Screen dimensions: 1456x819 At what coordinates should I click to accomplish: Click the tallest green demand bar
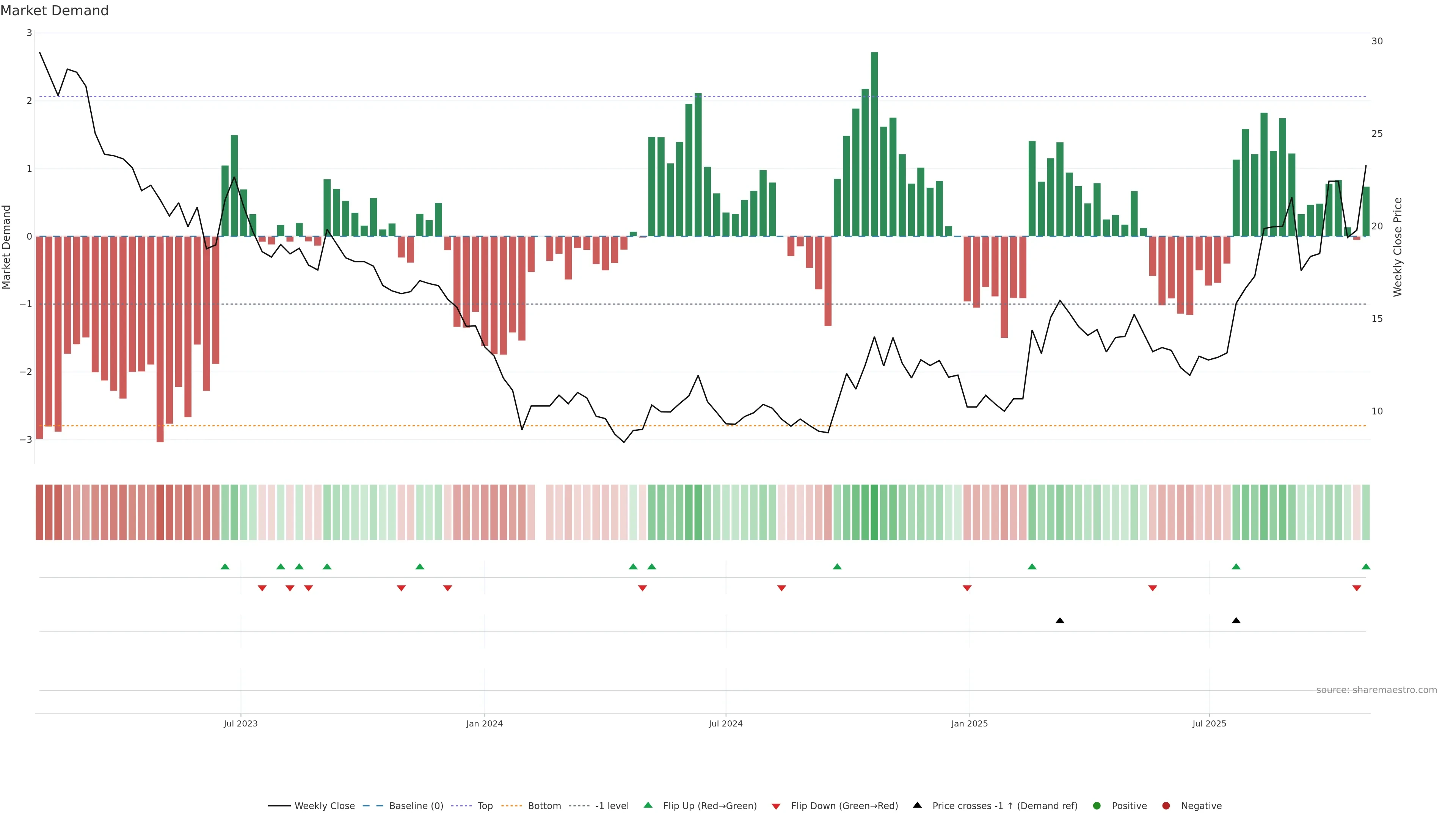[874, 144]
